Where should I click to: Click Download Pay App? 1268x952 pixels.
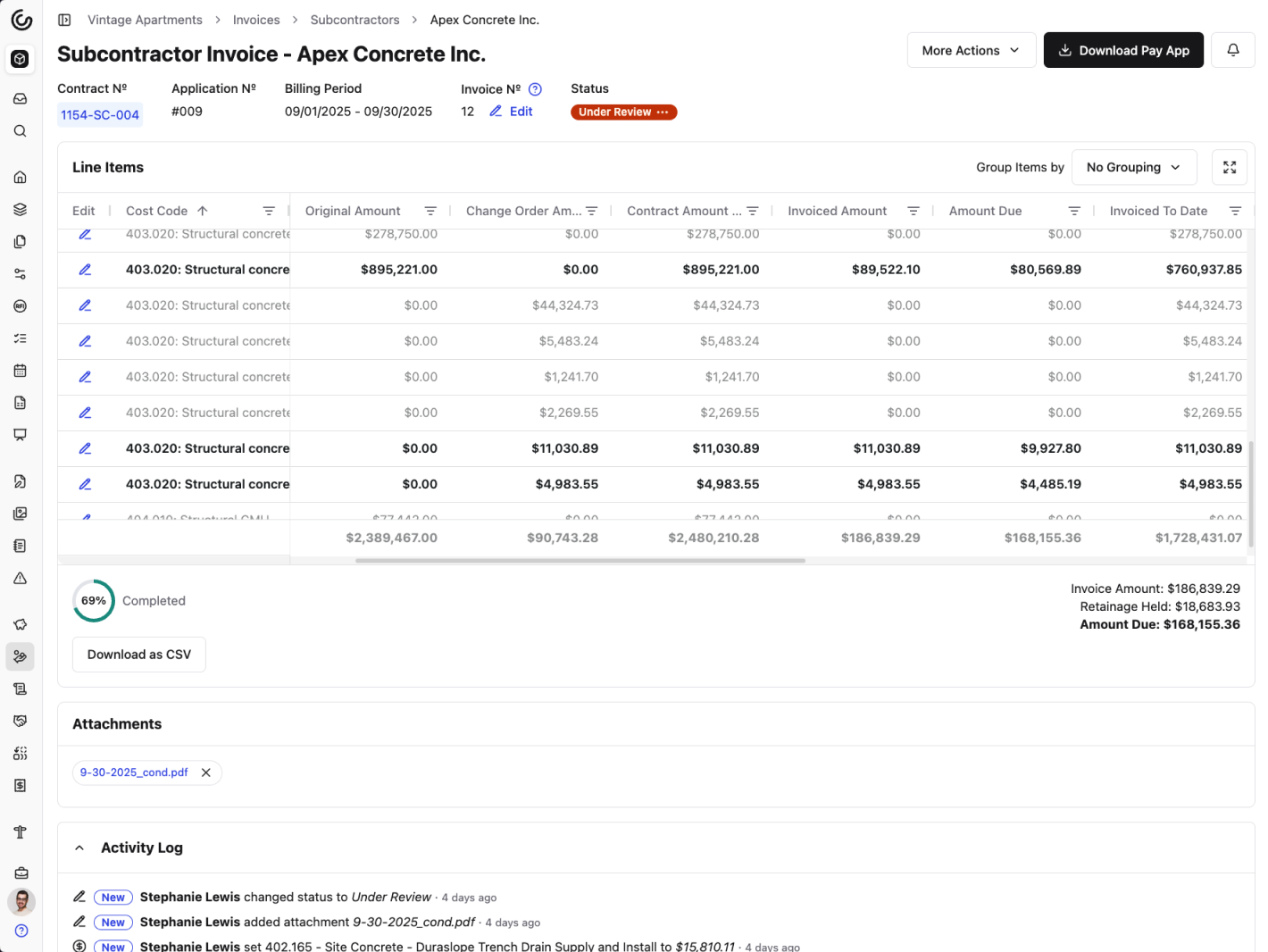point(1123,50)
